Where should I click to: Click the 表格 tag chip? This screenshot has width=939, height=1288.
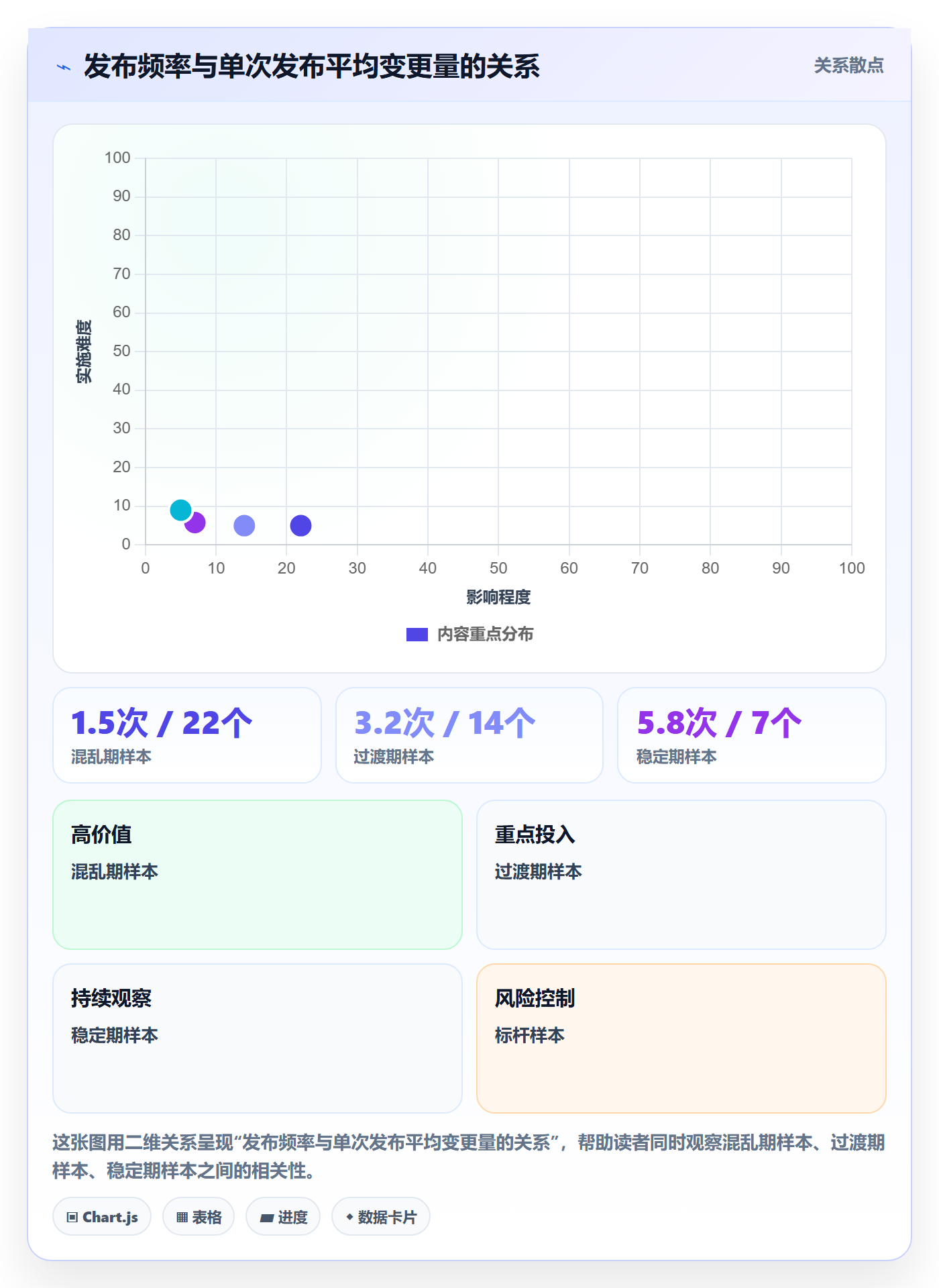[199, 1217]
